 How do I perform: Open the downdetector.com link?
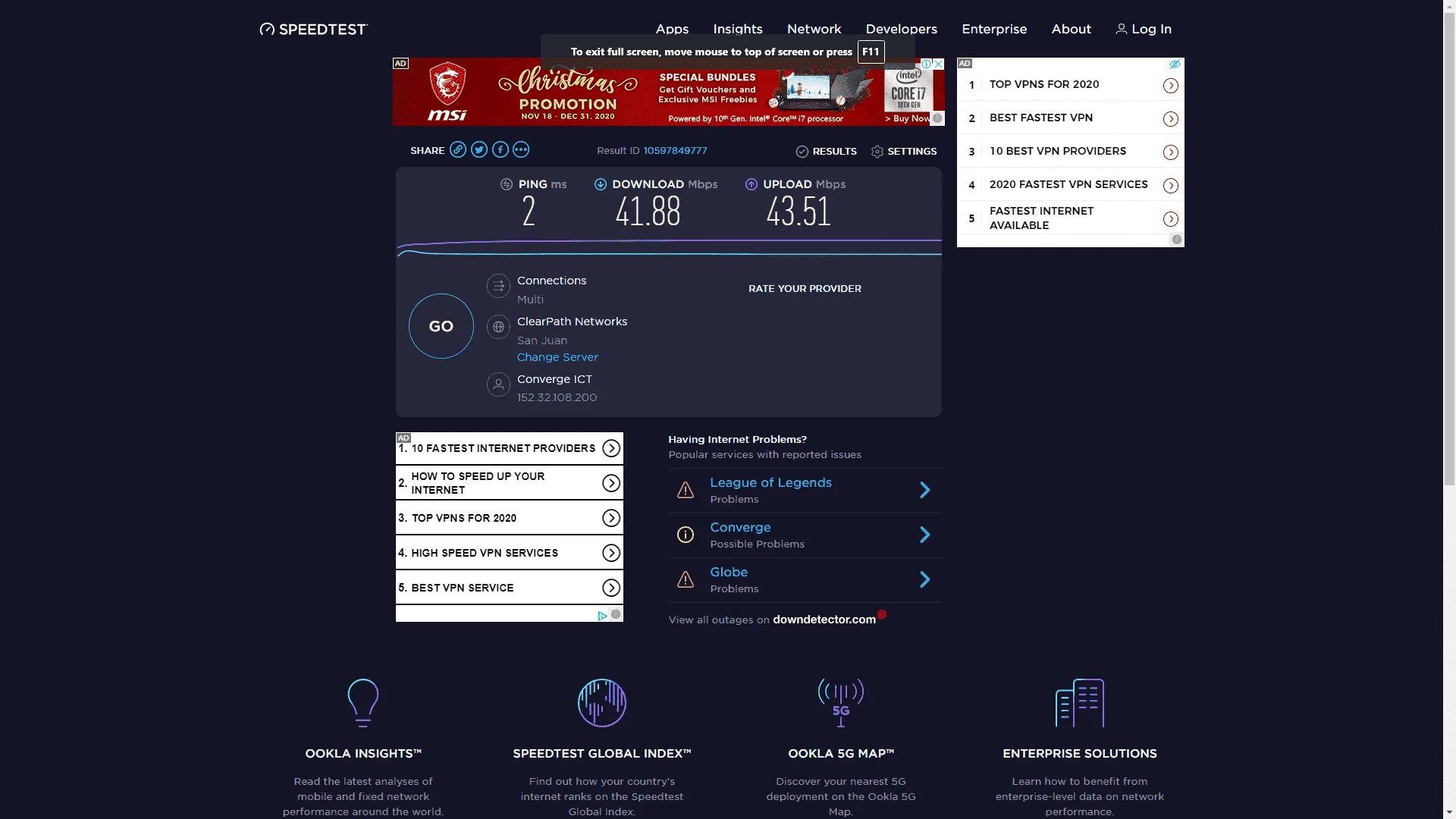(824, 620)
